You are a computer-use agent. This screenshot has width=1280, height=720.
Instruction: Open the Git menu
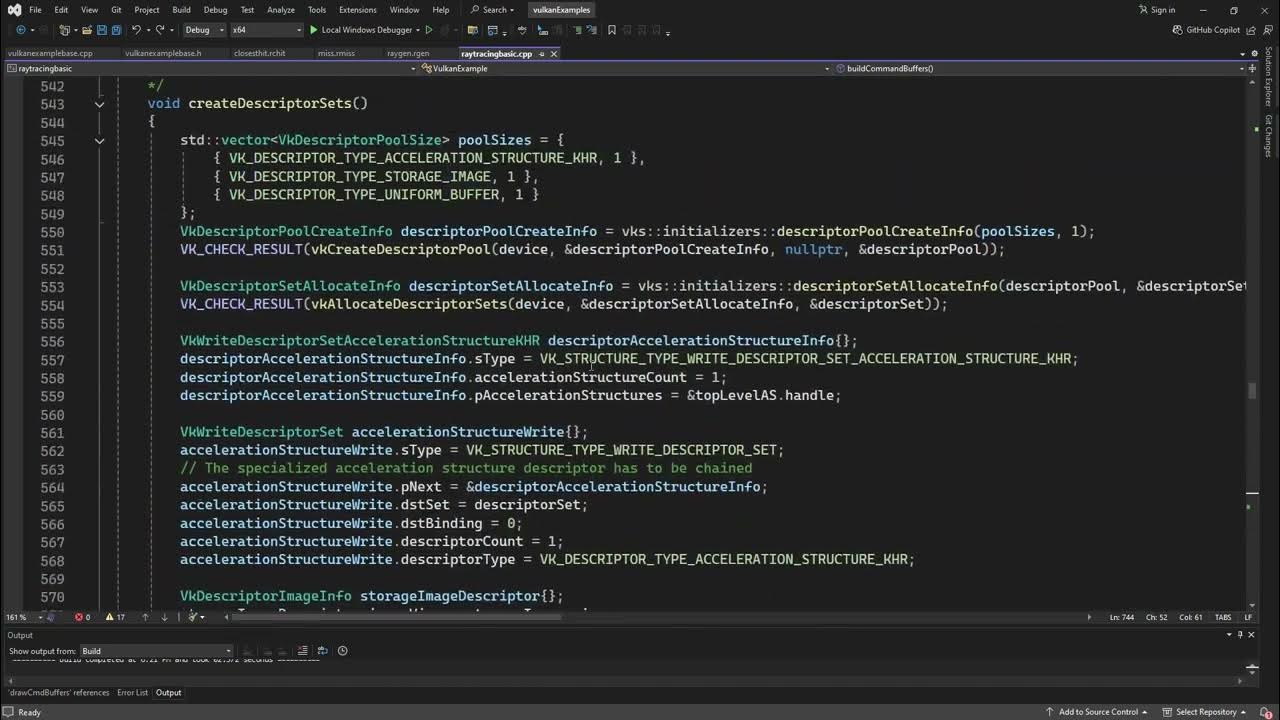point(117,9)
